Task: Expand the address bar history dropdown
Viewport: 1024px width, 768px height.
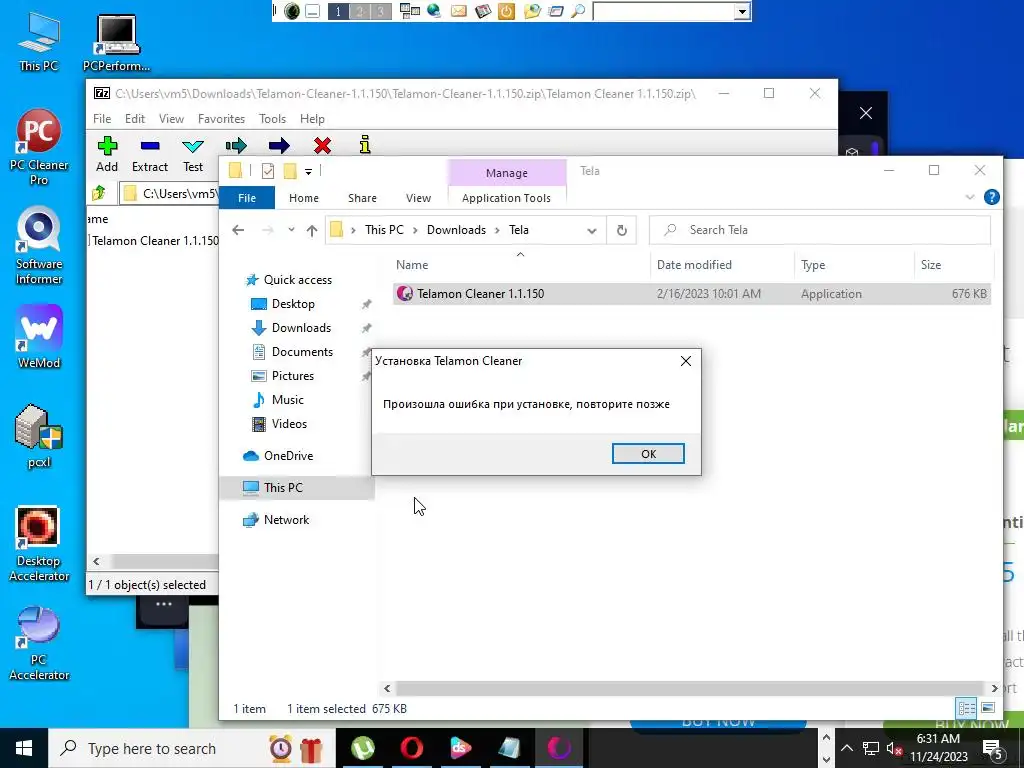Action: pyautogui.click(x=592, y=230)
